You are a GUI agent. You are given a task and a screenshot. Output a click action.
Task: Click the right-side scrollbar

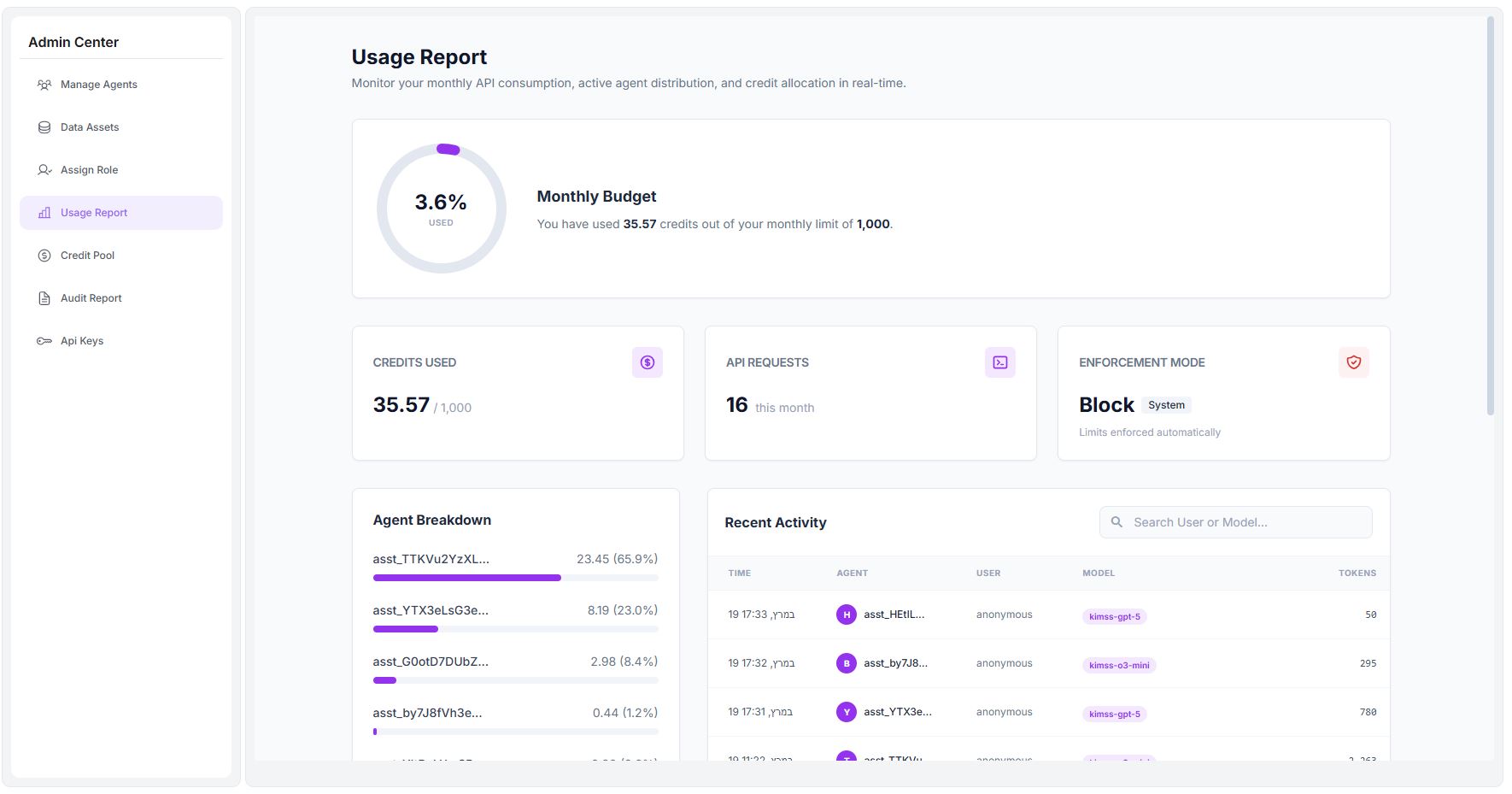tap(1491, 214)
